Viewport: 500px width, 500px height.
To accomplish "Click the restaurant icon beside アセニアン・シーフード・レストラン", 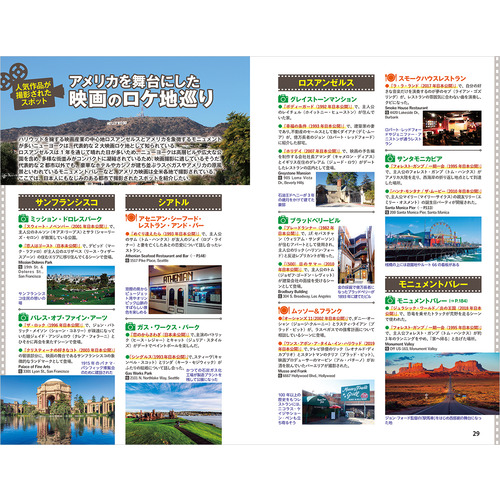I will tap(131, 218).
